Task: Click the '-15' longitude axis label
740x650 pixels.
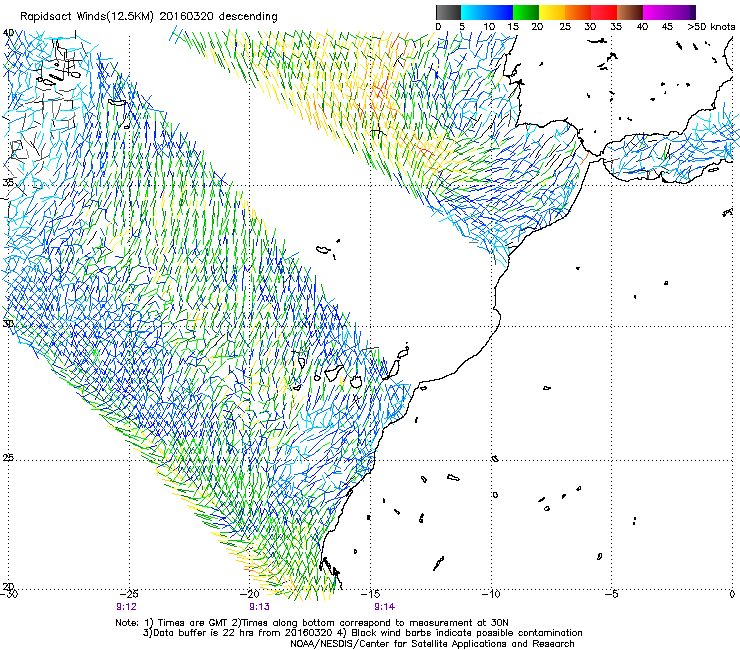Action: [370, 594]
